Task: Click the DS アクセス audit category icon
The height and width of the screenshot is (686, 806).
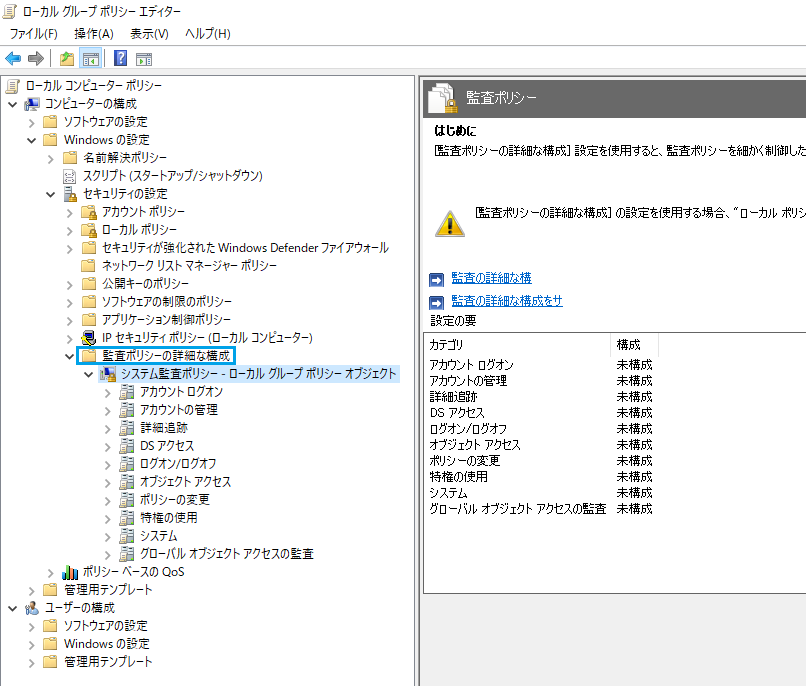Action: pos(127,446)
